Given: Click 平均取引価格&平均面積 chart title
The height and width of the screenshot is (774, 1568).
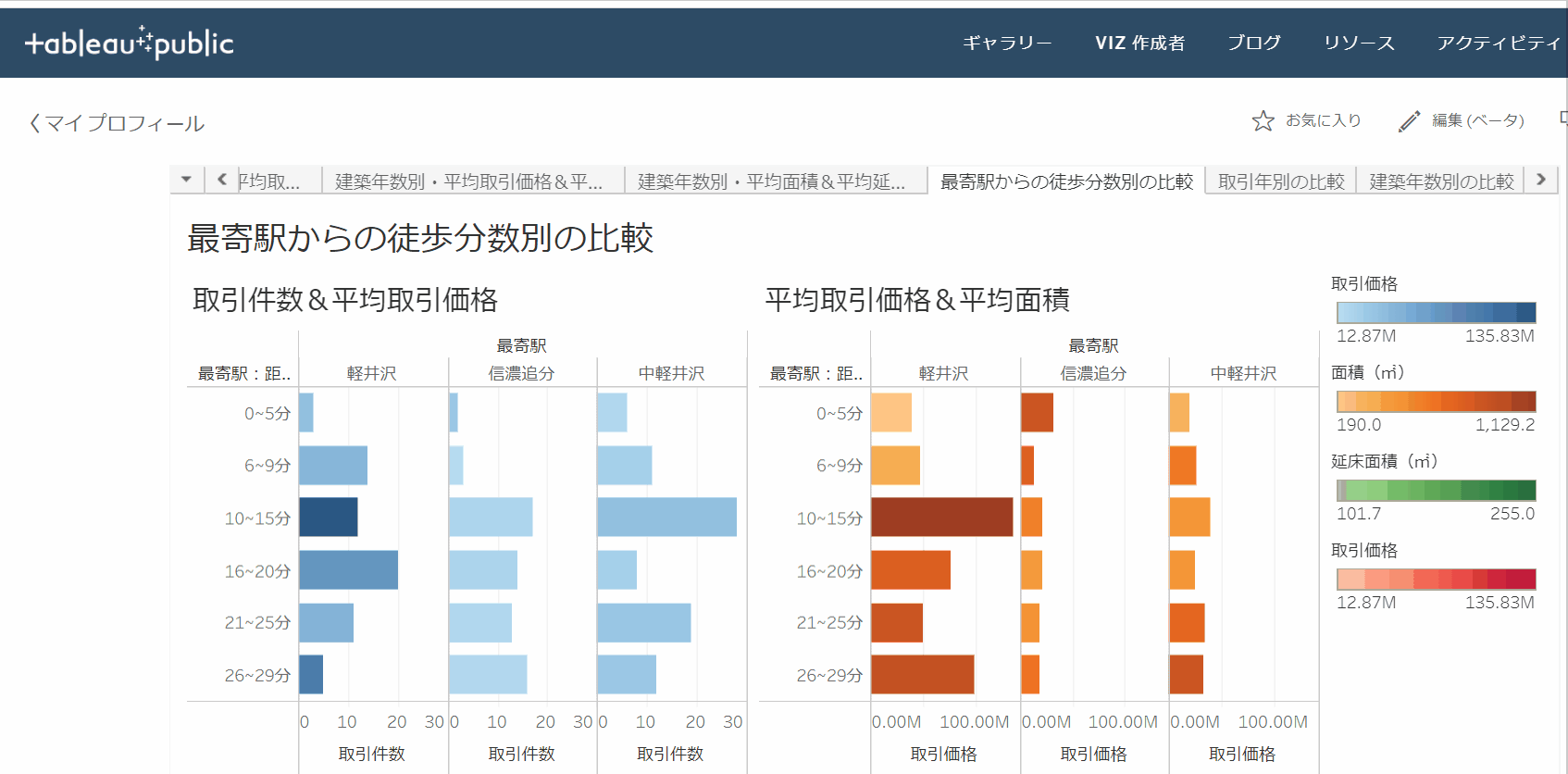Looking at the screenshot, I should pyautogui.click(x=917, y=300).
